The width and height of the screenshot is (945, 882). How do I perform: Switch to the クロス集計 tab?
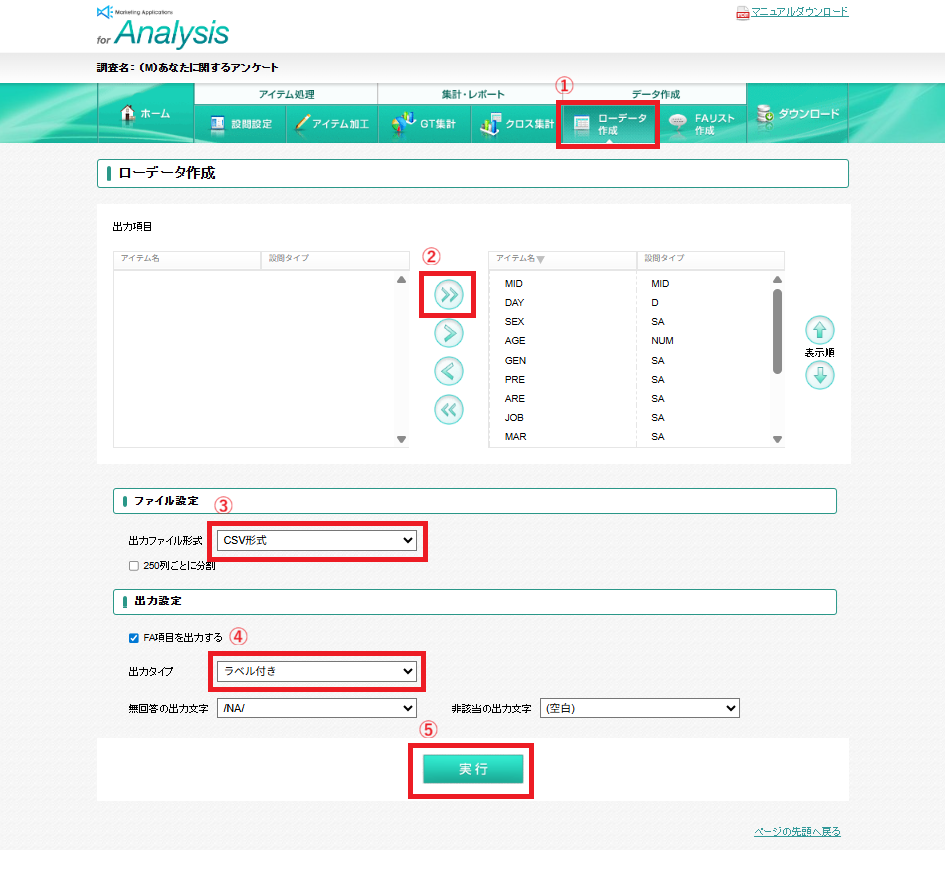click(x=517, y=124)
